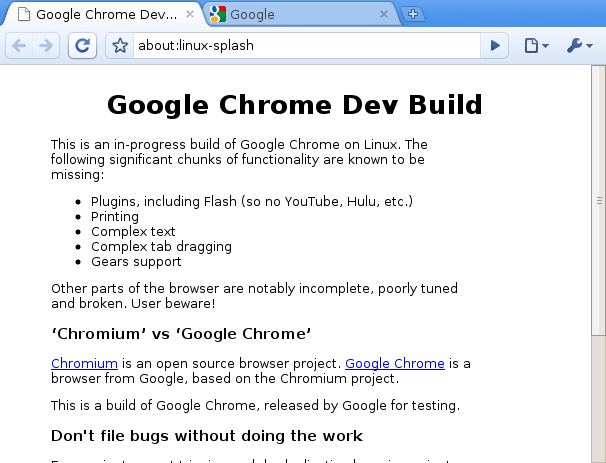This screenshot has height=463, width=606.
Task: Switch to the Google tab
Action: coord(301,14)
